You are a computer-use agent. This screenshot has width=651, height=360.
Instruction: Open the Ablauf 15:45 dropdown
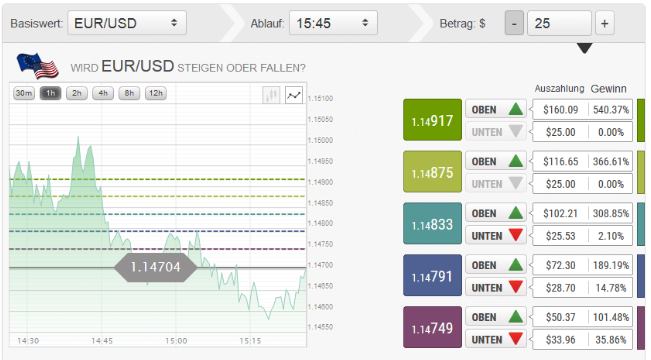(x=333, y=23)
